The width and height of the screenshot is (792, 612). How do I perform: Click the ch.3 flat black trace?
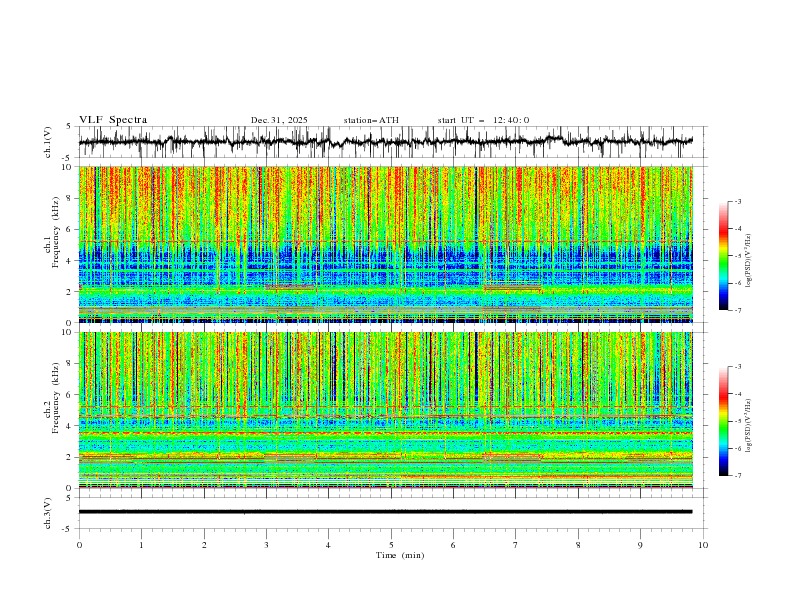385,512
